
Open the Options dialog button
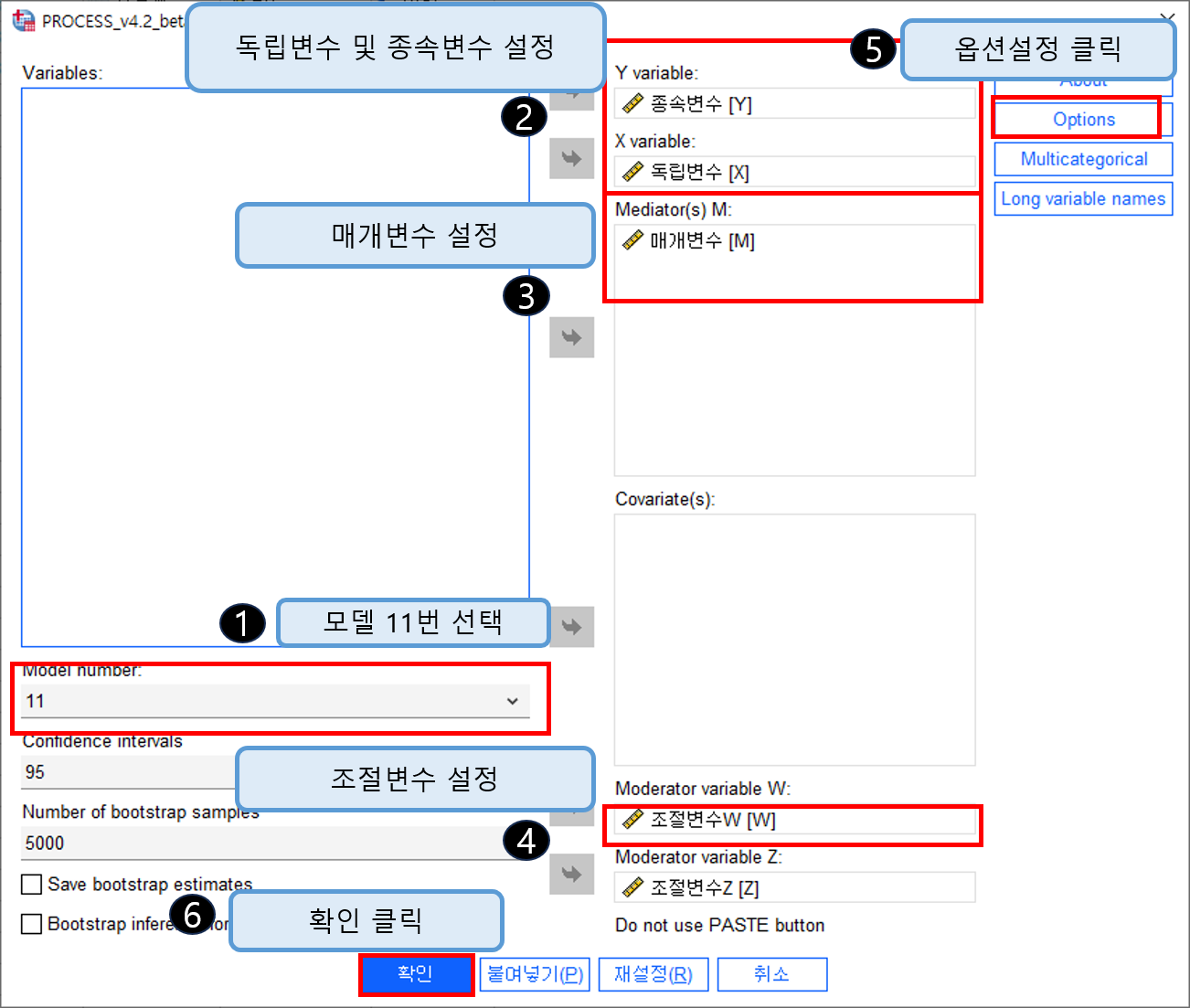pos(1083,119)
